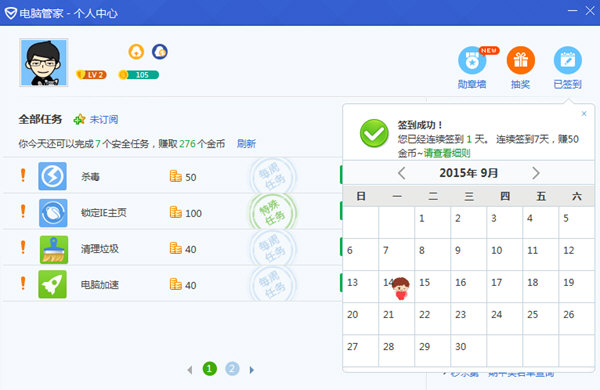Click the previous page arrow in pagination
The image size is (600, 390).
click(190, 370)
